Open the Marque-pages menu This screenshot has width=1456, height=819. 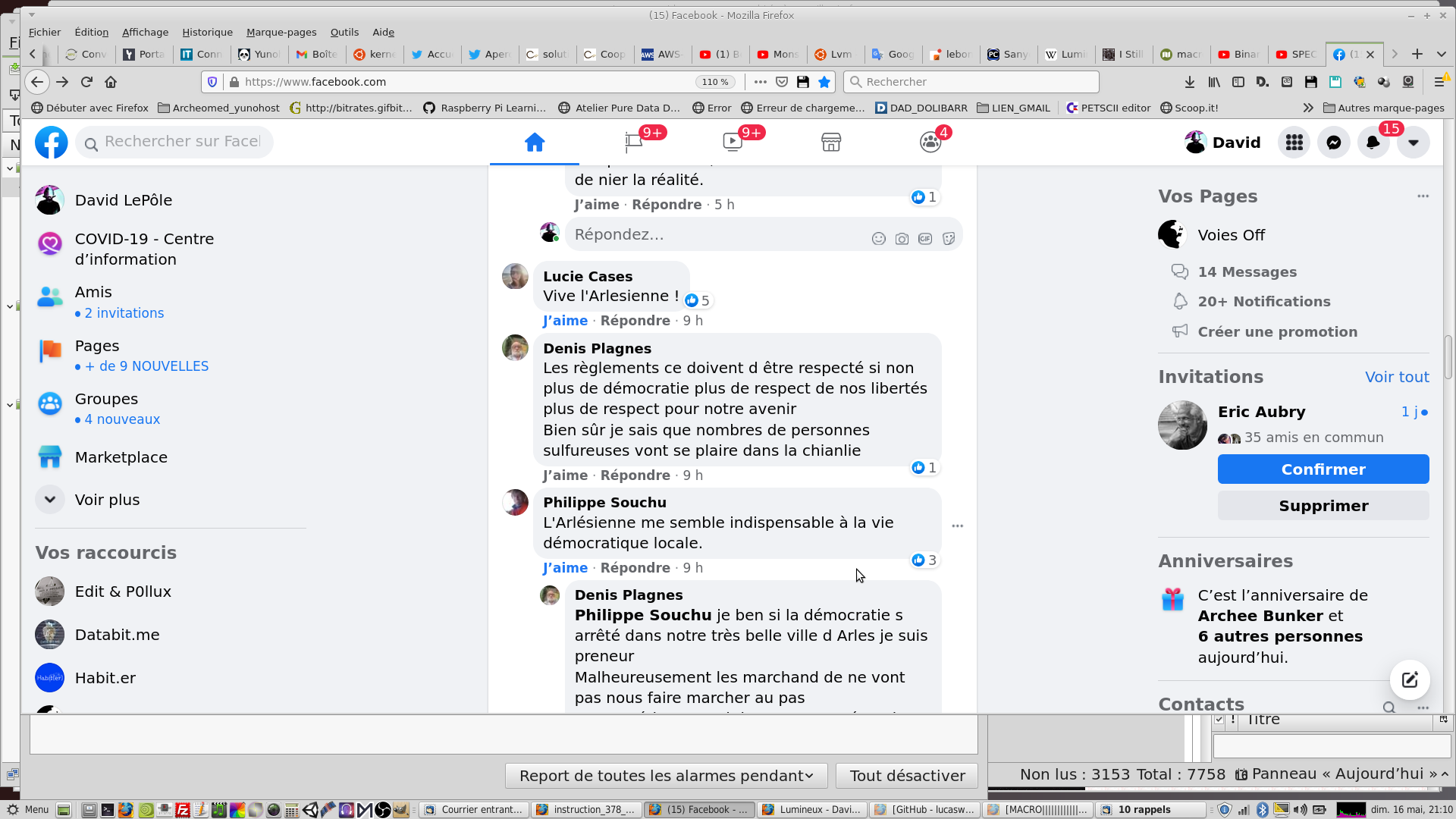(x=281, y=32)
